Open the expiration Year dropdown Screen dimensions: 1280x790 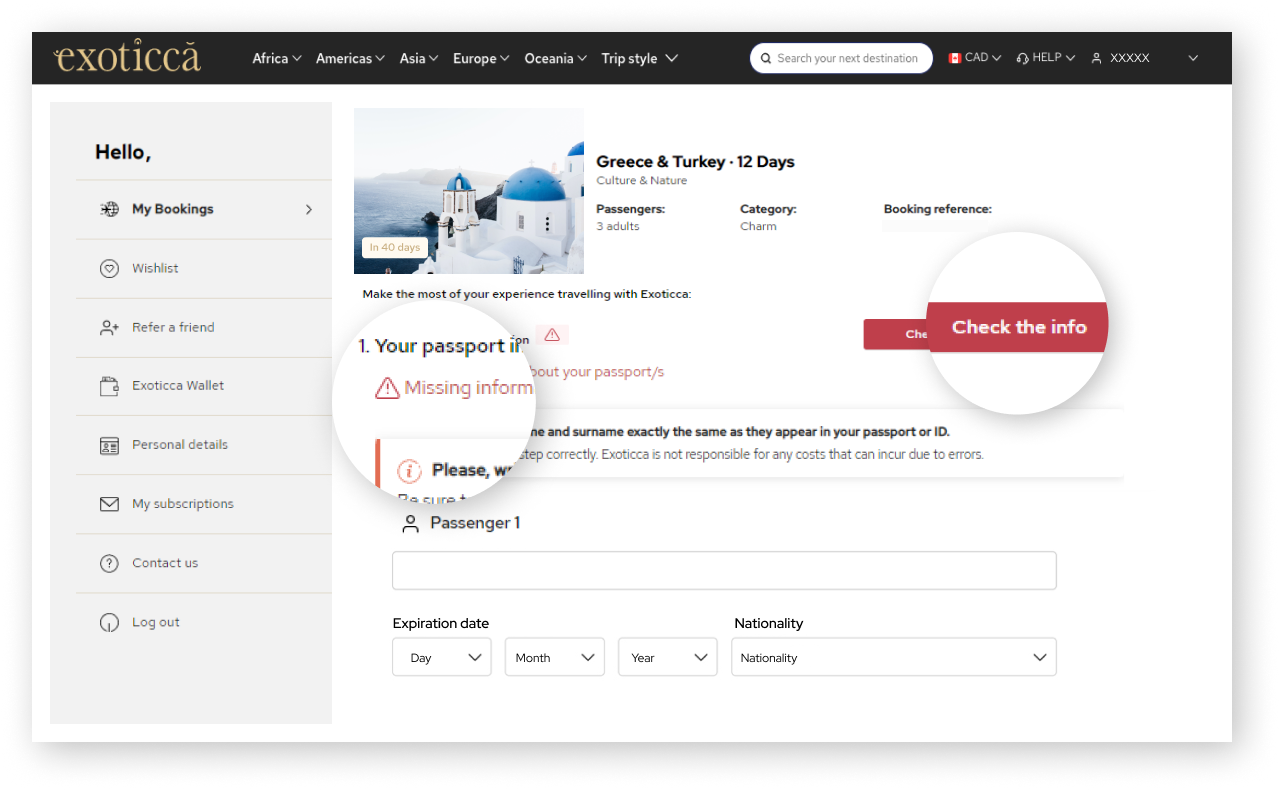point(668,657)
